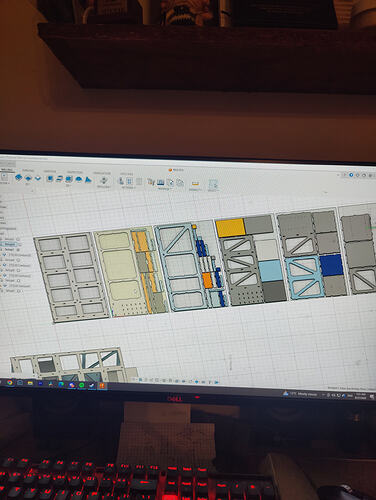The height and width of the screenshot is (500, 376).
Task: Click the light blue square panel
Action: pyautogui.click(x=271, y=271)
